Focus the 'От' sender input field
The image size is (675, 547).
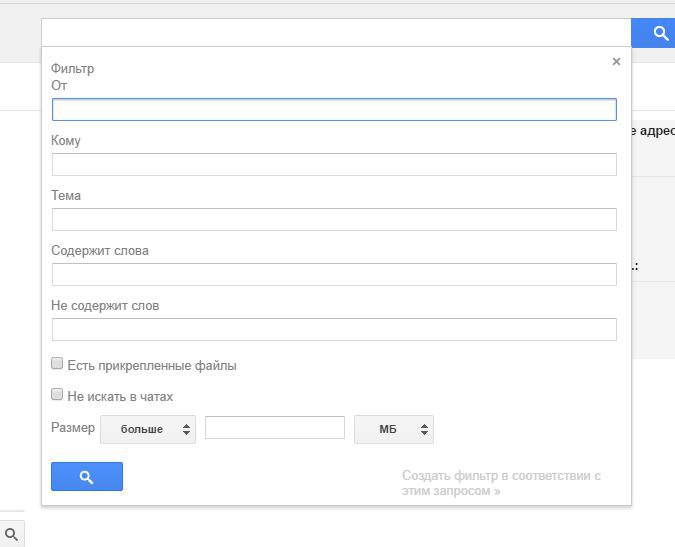334,110
